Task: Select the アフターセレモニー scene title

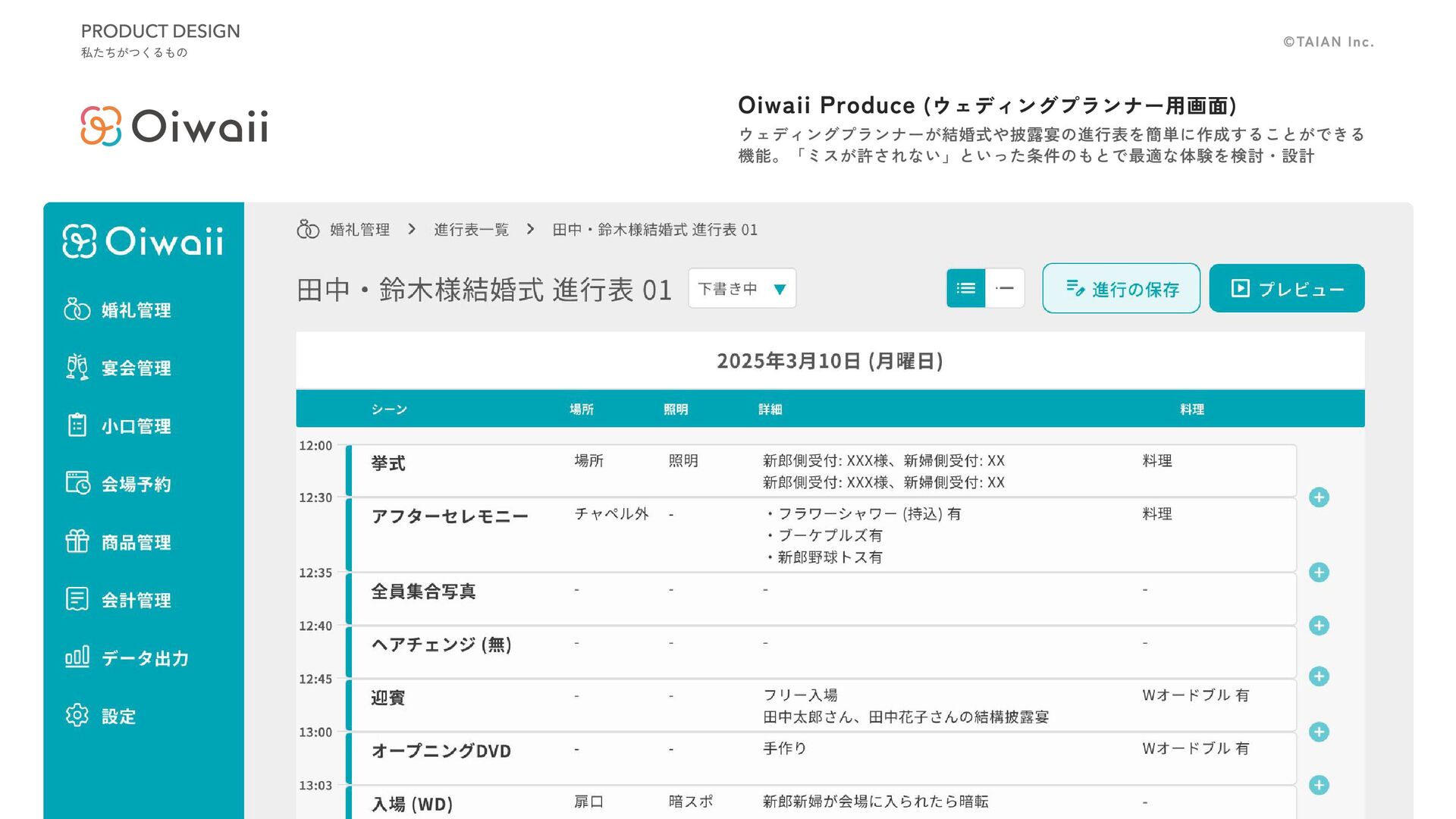Action: pyautogui.click(x=450, y=516)
